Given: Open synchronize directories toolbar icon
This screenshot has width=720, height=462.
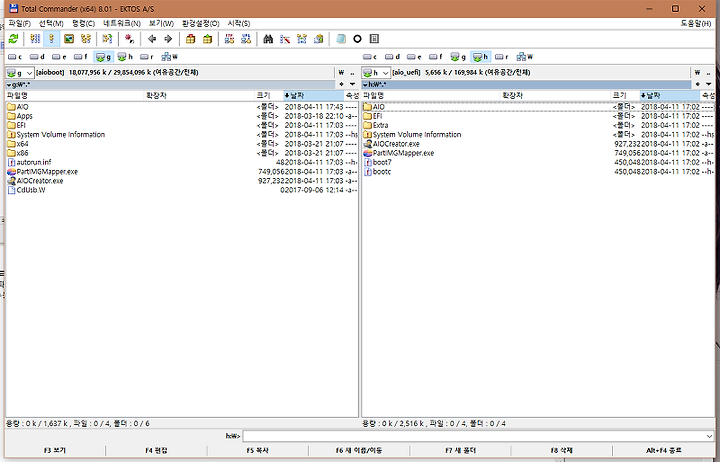Looking at the screenshot, I should [x=302, y=39].
